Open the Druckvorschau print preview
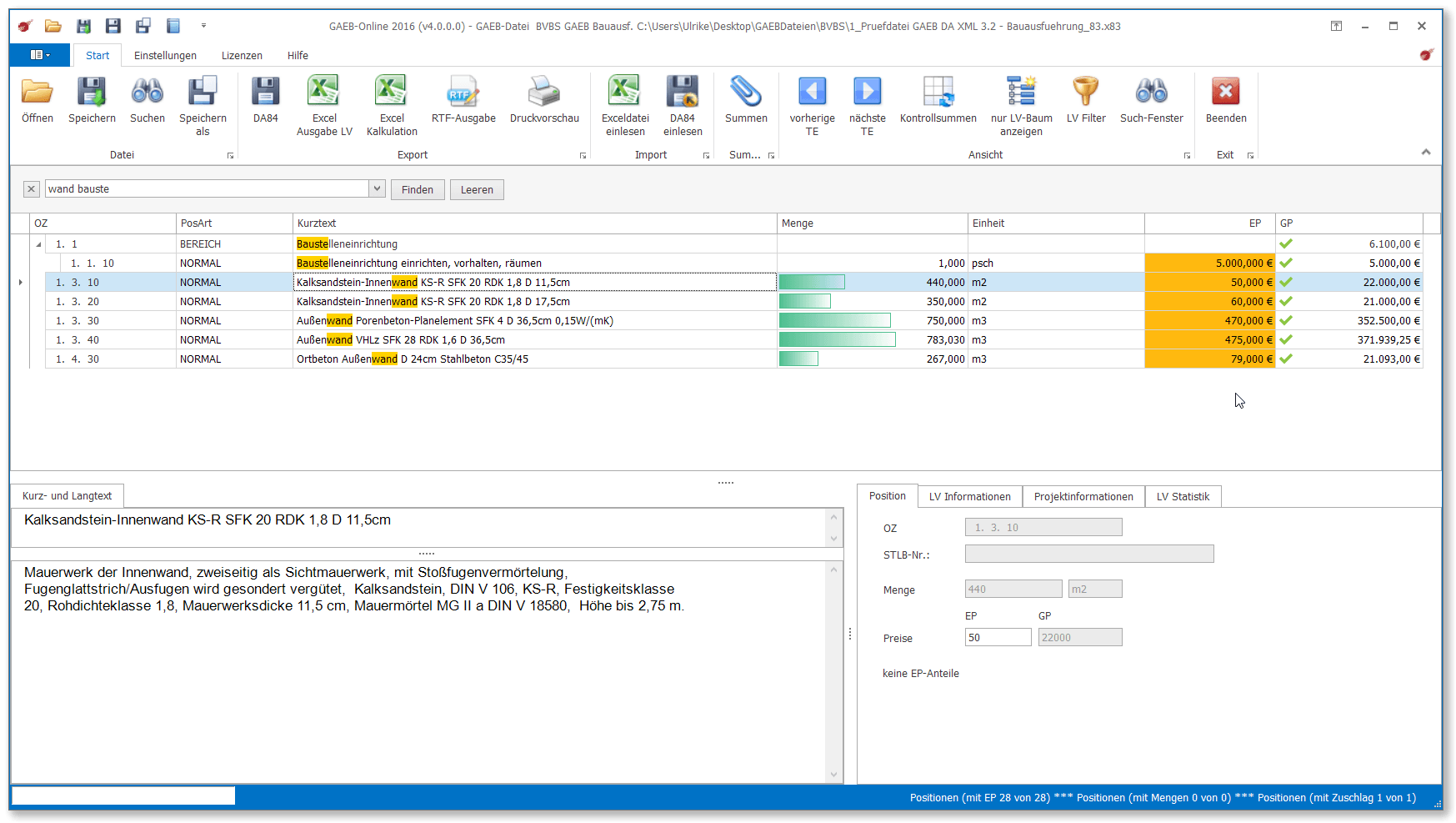Image resolution: width=1456 pixels, height=823 pixels. (544, 92)
